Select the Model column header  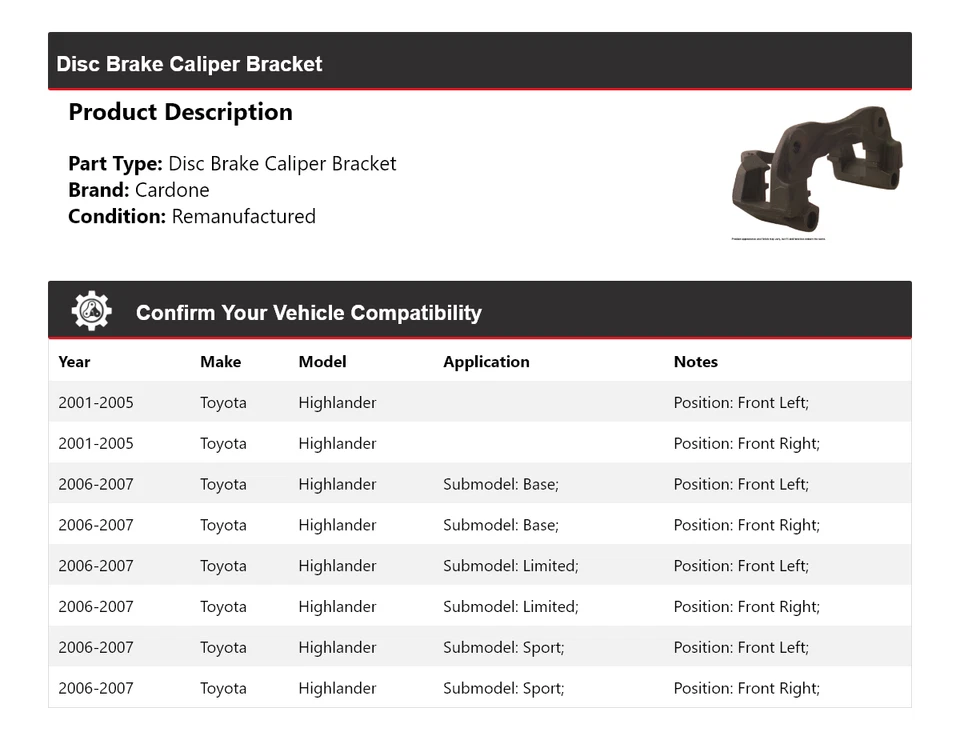(322, 362)
